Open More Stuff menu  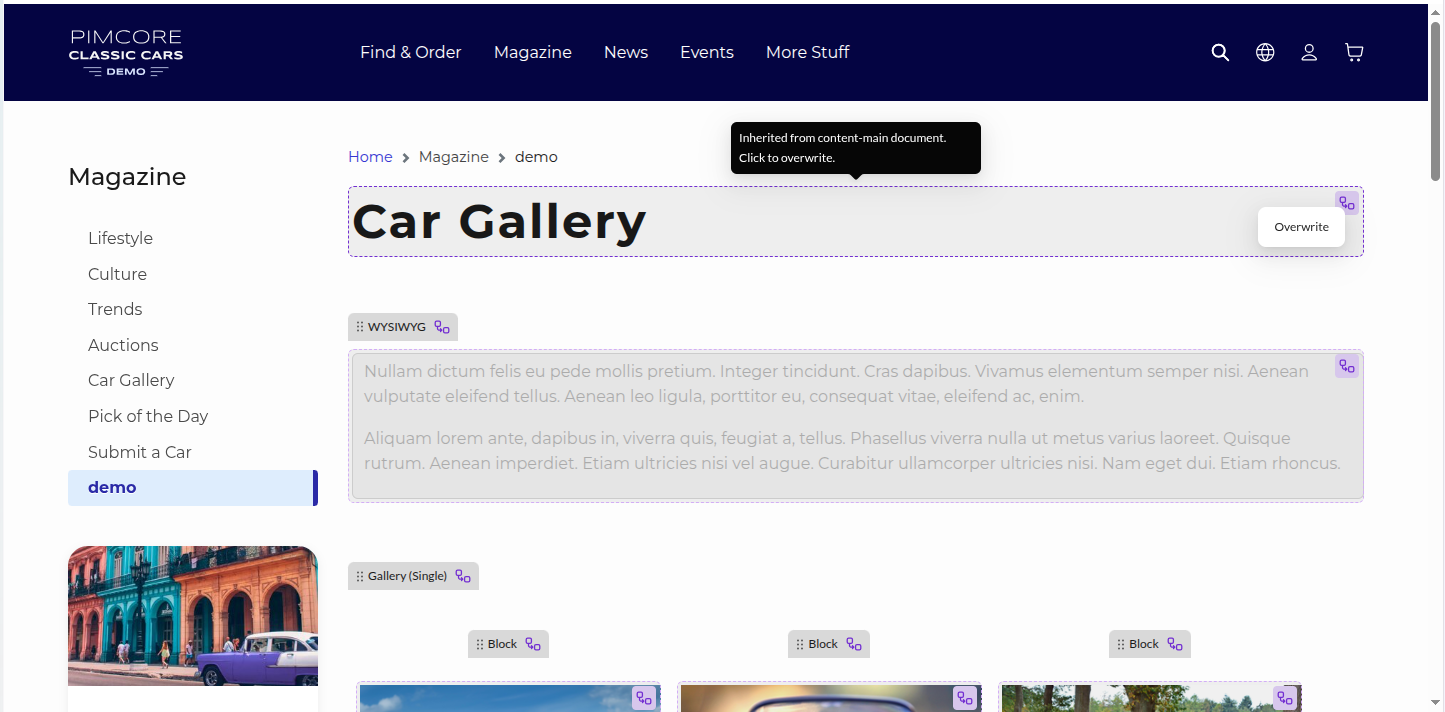808,52
